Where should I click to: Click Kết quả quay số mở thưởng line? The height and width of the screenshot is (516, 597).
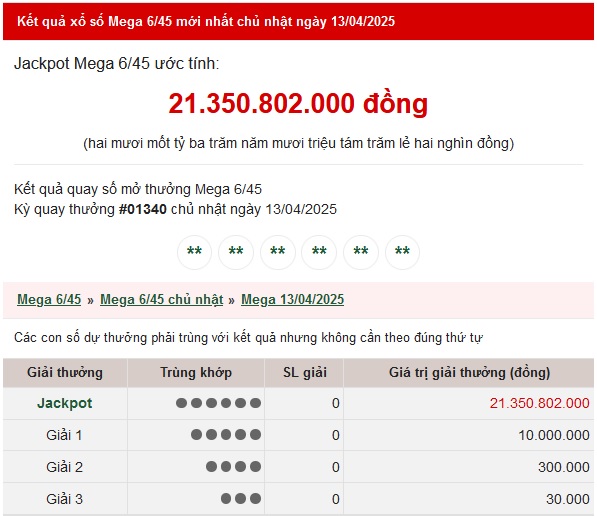pos(138,189)
